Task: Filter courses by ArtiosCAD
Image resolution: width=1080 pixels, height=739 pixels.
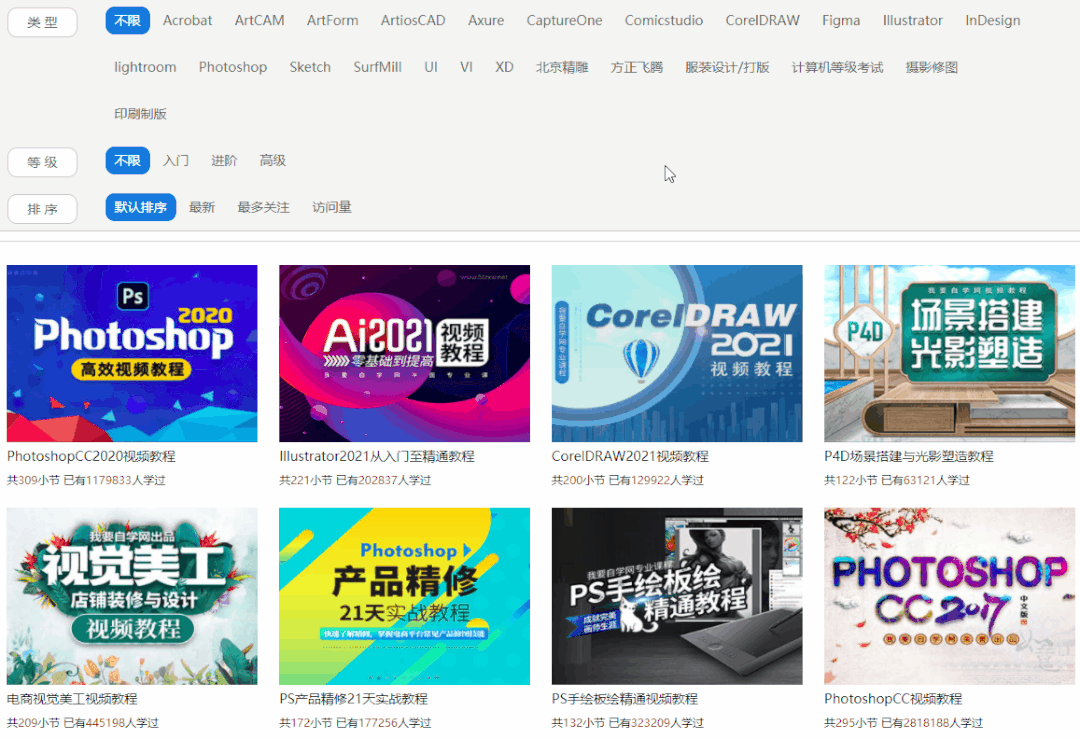Action: (413, 21)
